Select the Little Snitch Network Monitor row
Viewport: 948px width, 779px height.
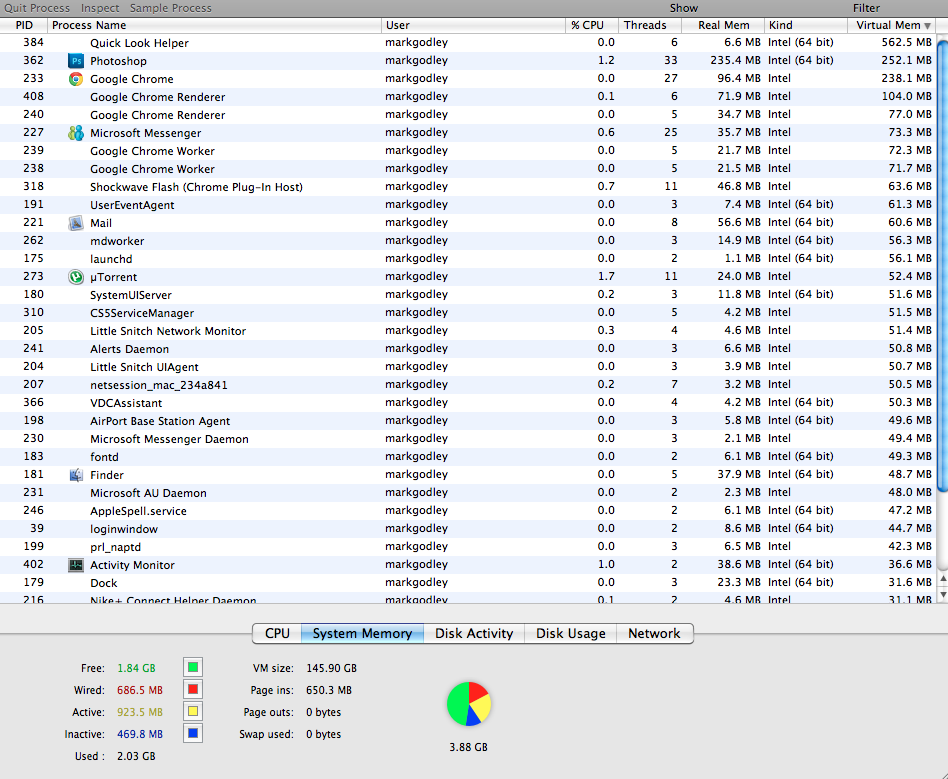tap(467, 331)
